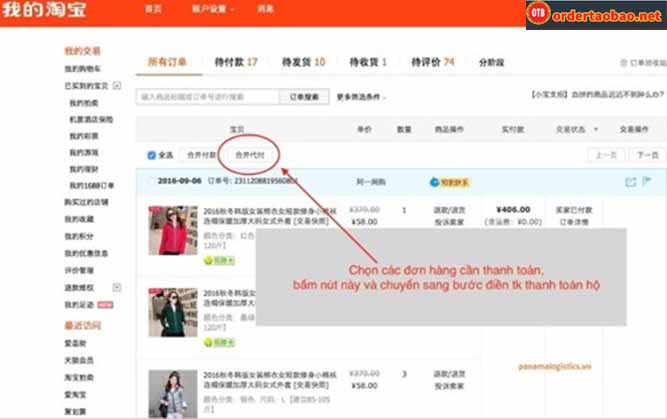Open 评价管理 in the sidebar

click(79, 270)
